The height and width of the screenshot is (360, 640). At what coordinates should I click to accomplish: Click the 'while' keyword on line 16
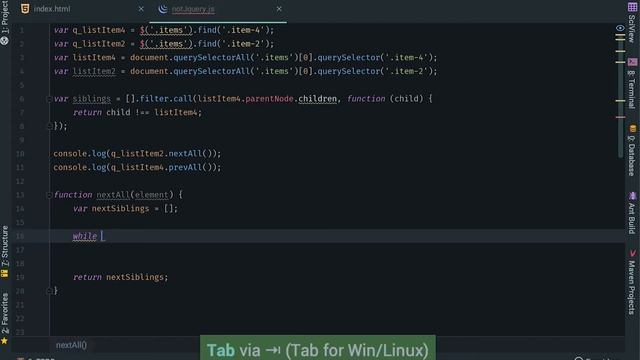pos(84,236)
